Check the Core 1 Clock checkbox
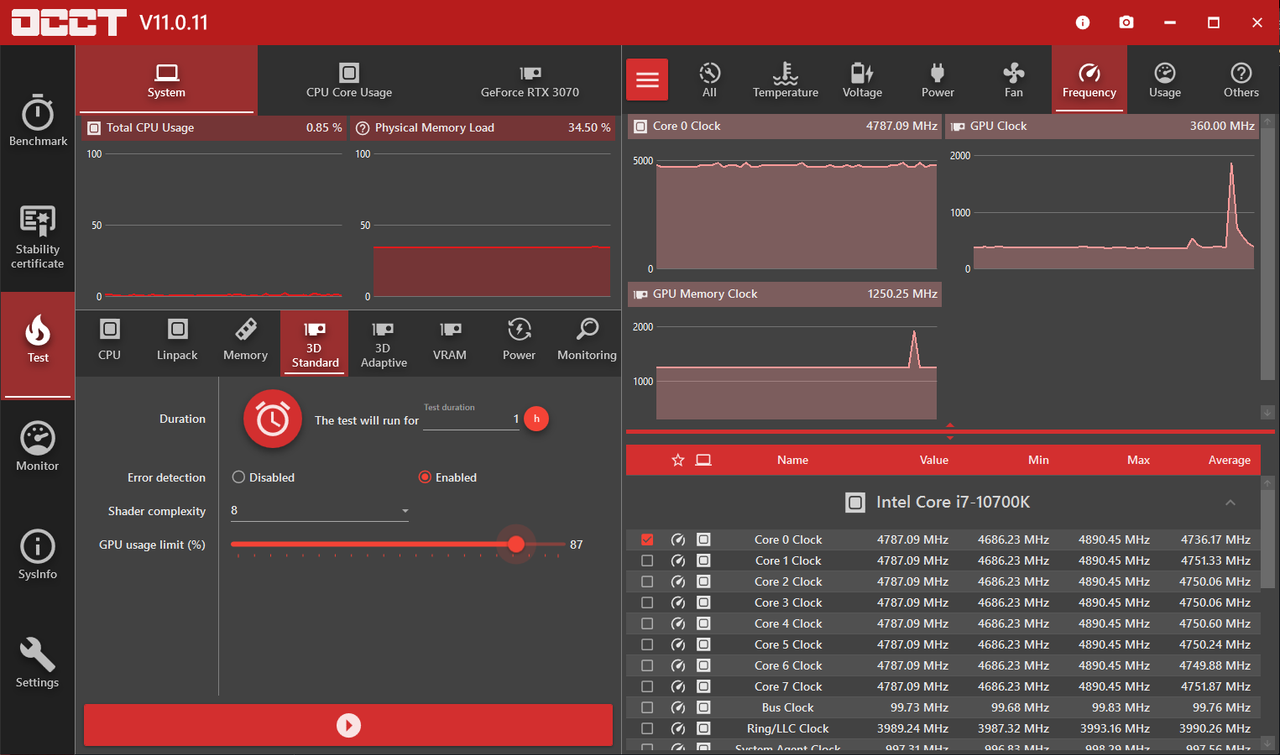The height and width of the screenshot is (755, 1280). pyautogui.click(x=647, y=560)
